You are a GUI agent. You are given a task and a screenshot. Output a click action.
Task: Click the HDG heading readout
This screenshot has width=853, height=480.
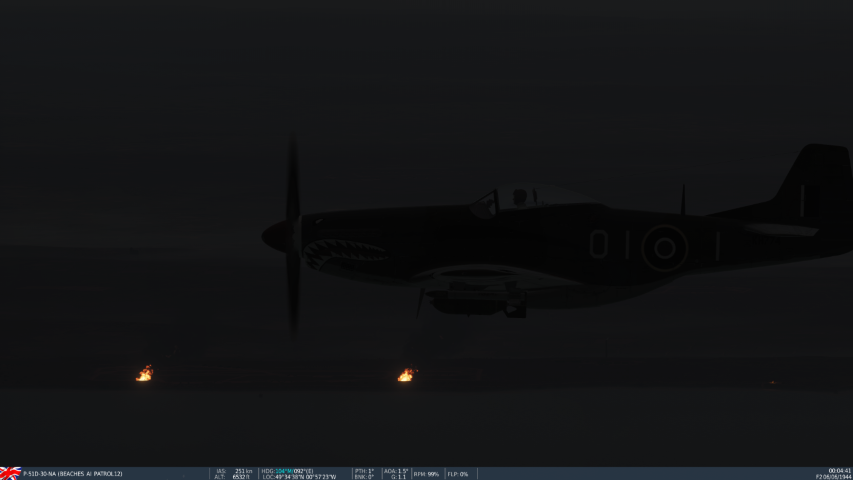[x=287, y=471]
